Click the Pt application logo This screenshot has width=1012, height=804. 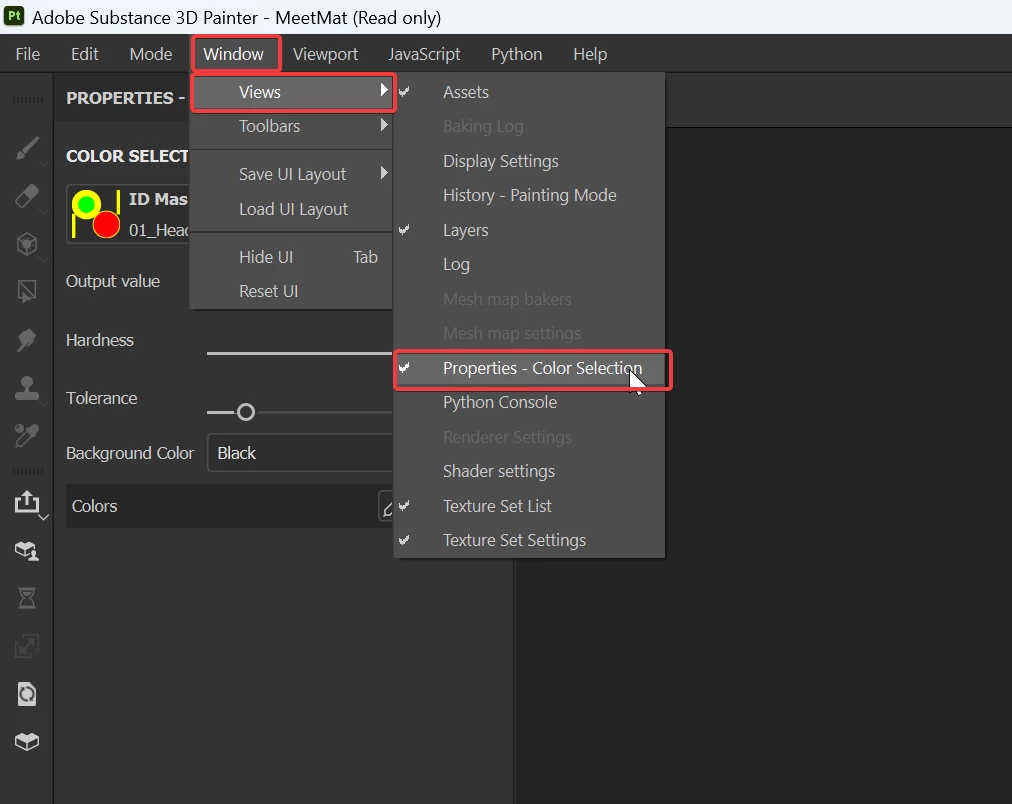click(x=14, y=15)
